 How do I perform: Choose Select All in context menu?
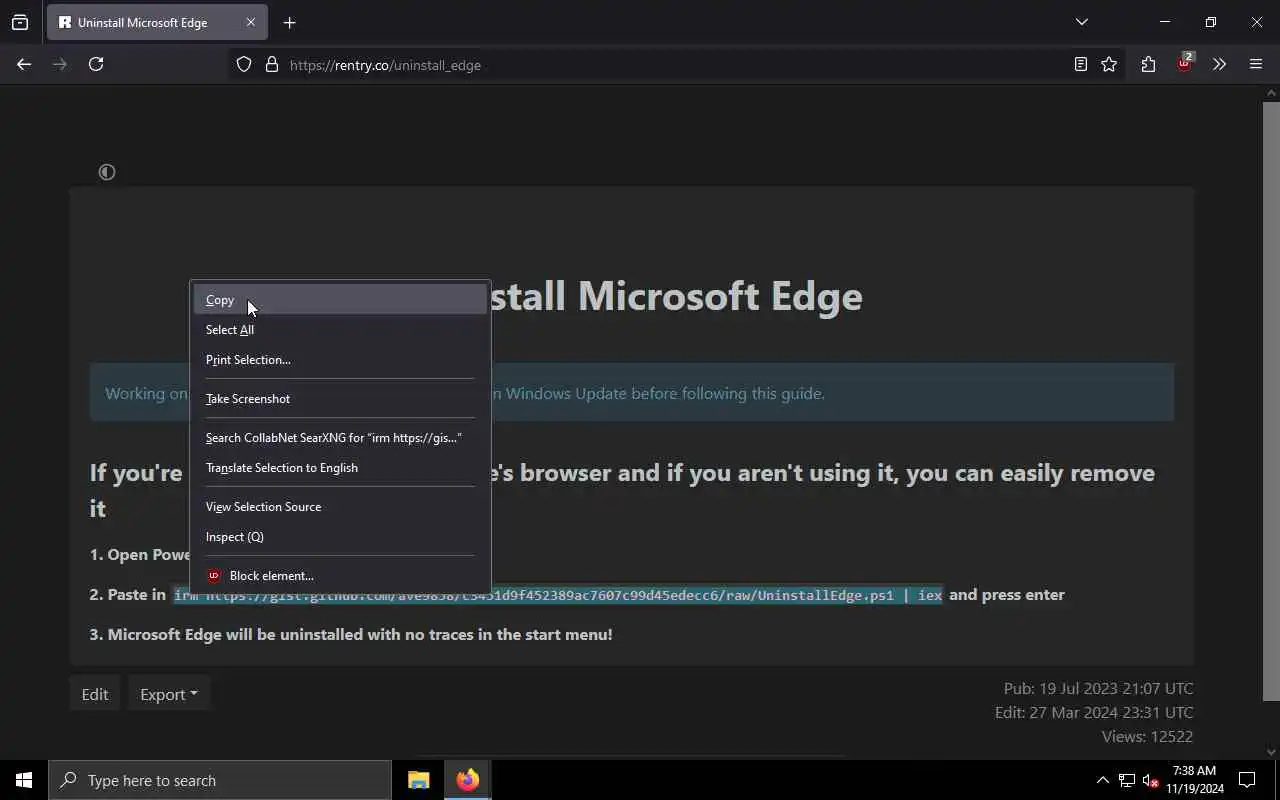point(340,330)
